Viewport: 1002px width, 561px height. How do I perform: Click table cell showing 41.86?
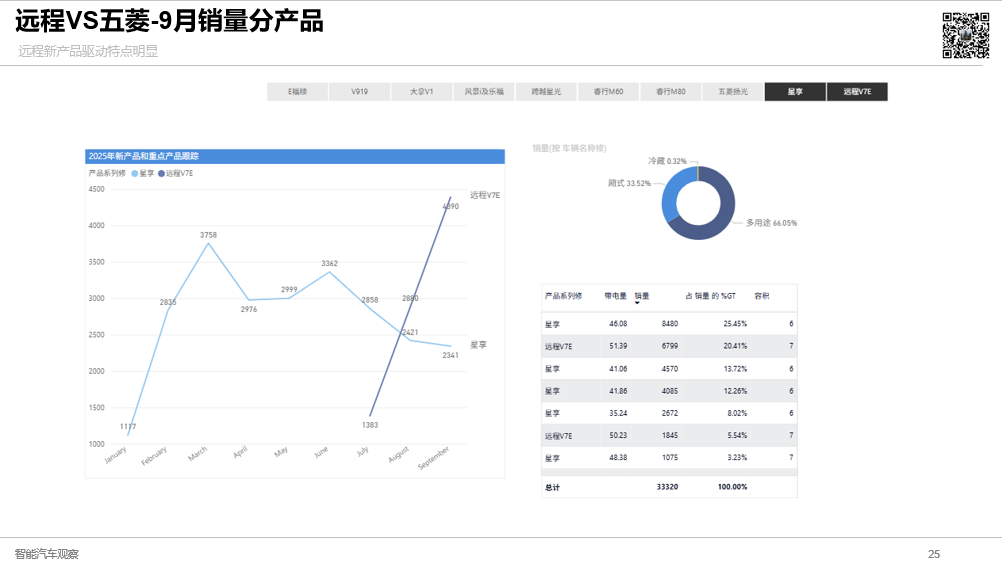pyautogui.click(x=618, y=391)
